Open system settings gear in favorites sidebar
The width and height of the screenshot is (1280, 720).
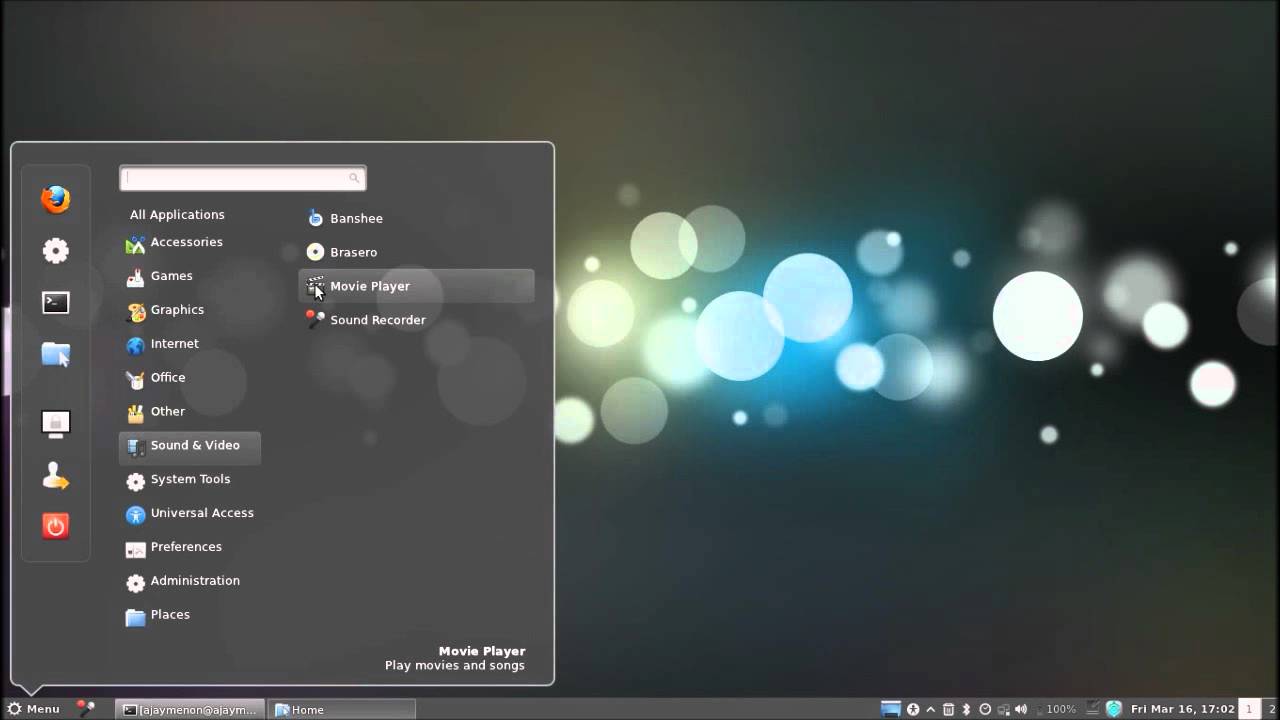click(56, 250)
